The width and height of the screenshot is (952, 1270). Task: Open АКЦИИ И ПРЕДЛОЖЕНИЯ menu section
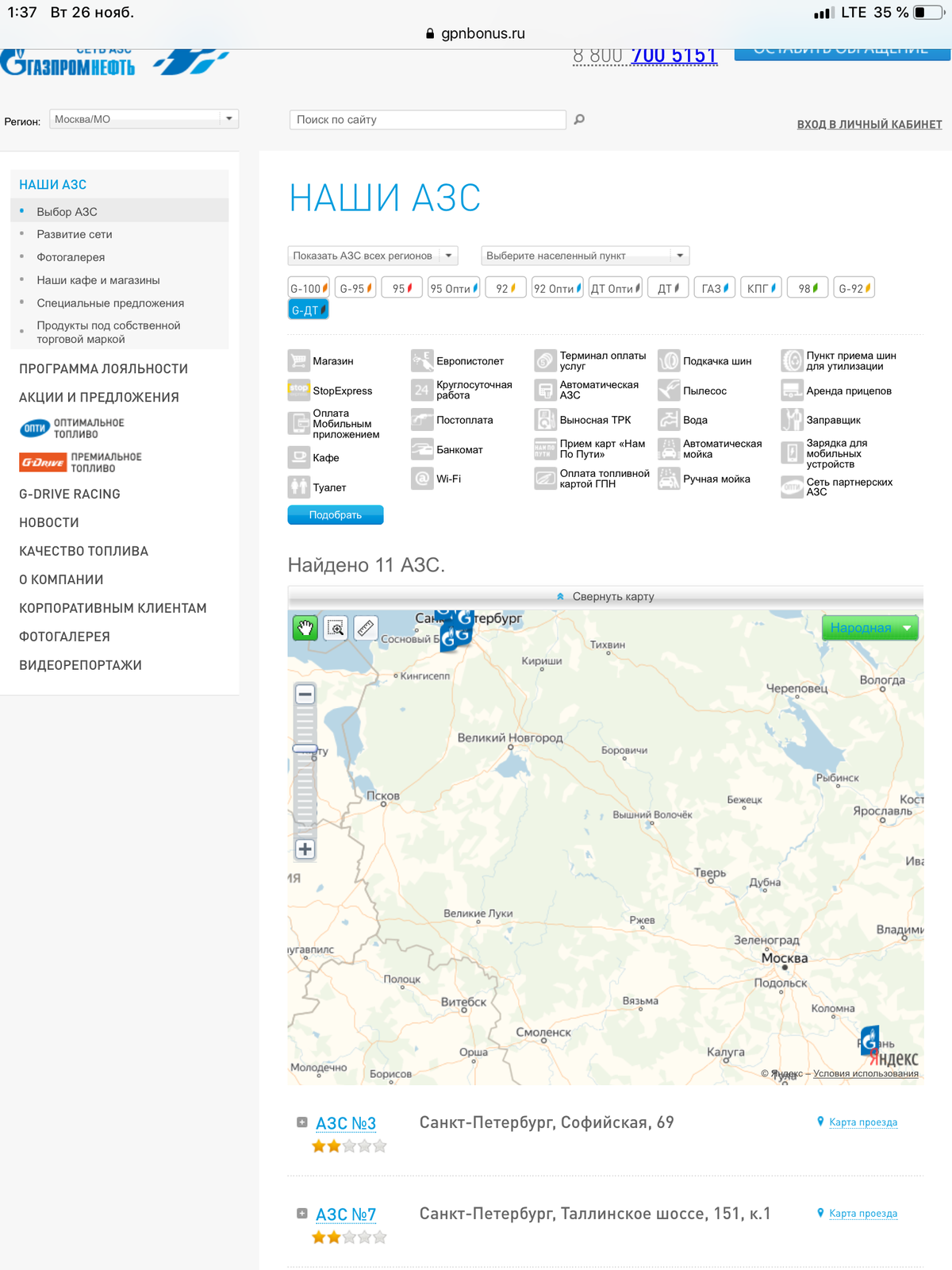pyautogui.click(x=99, y=398)
